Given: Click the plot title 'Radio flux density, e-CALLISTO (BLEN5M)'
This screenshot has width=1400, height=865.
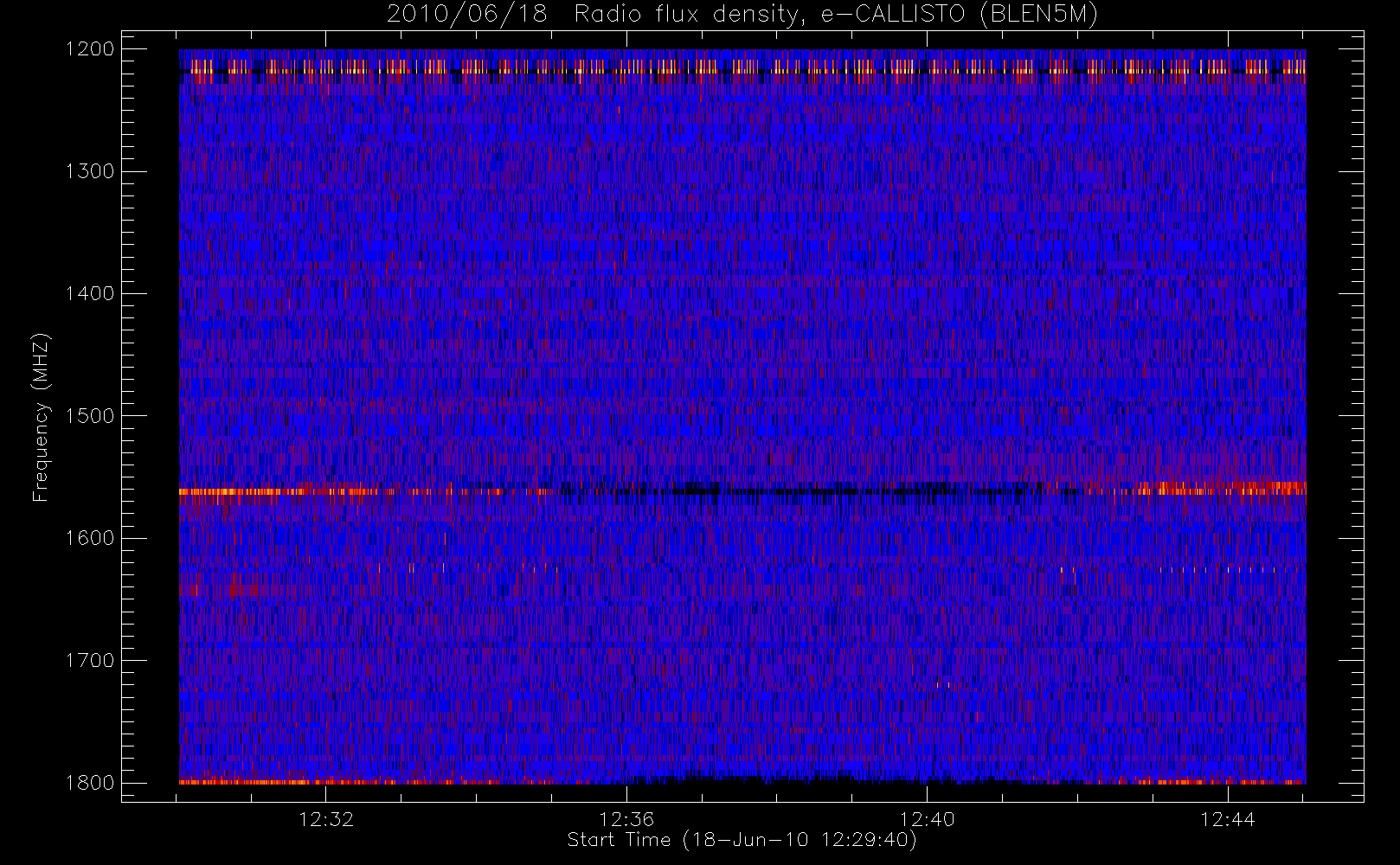Looking at the screenshot, I should [x=836, y=14].
